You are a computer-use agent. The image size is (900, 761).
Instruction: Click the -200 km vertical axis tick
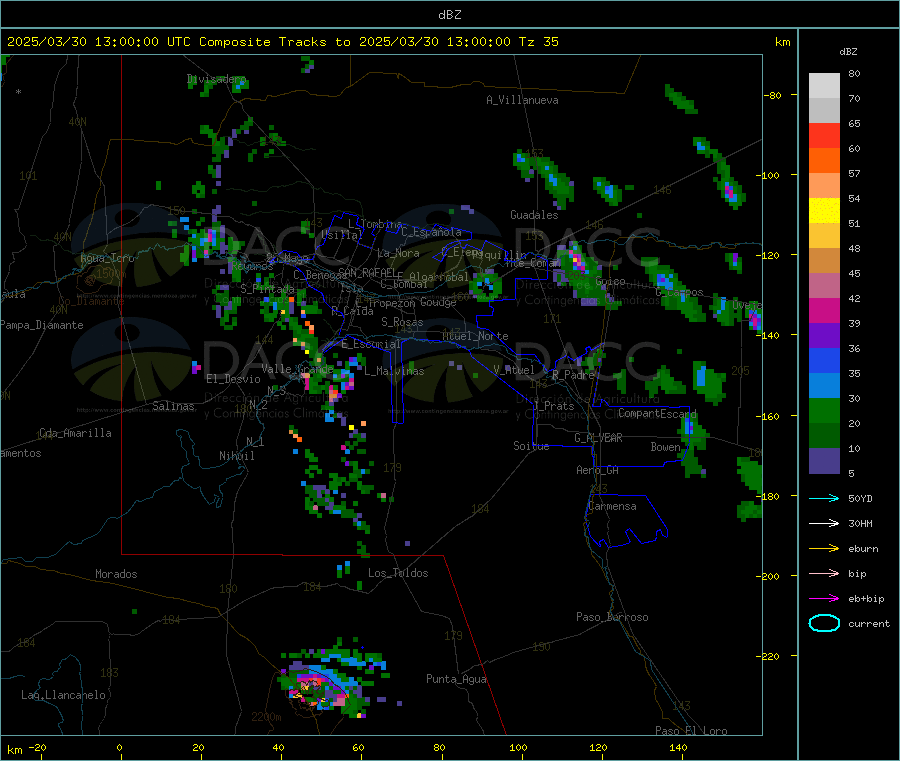(x=767, y=576)
